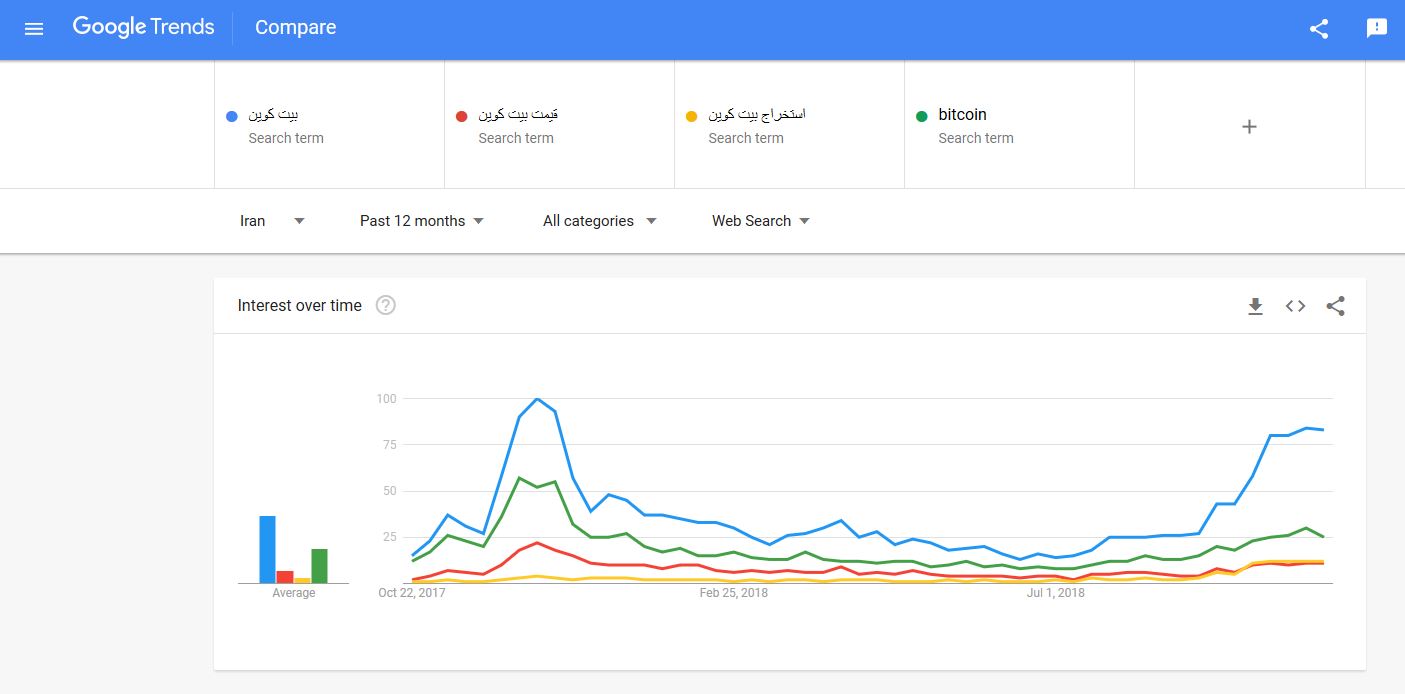Open the All categories dropdown
The width and height of the screenshot is (1405, 694).
pyautogui.click(x=599, y=221)
